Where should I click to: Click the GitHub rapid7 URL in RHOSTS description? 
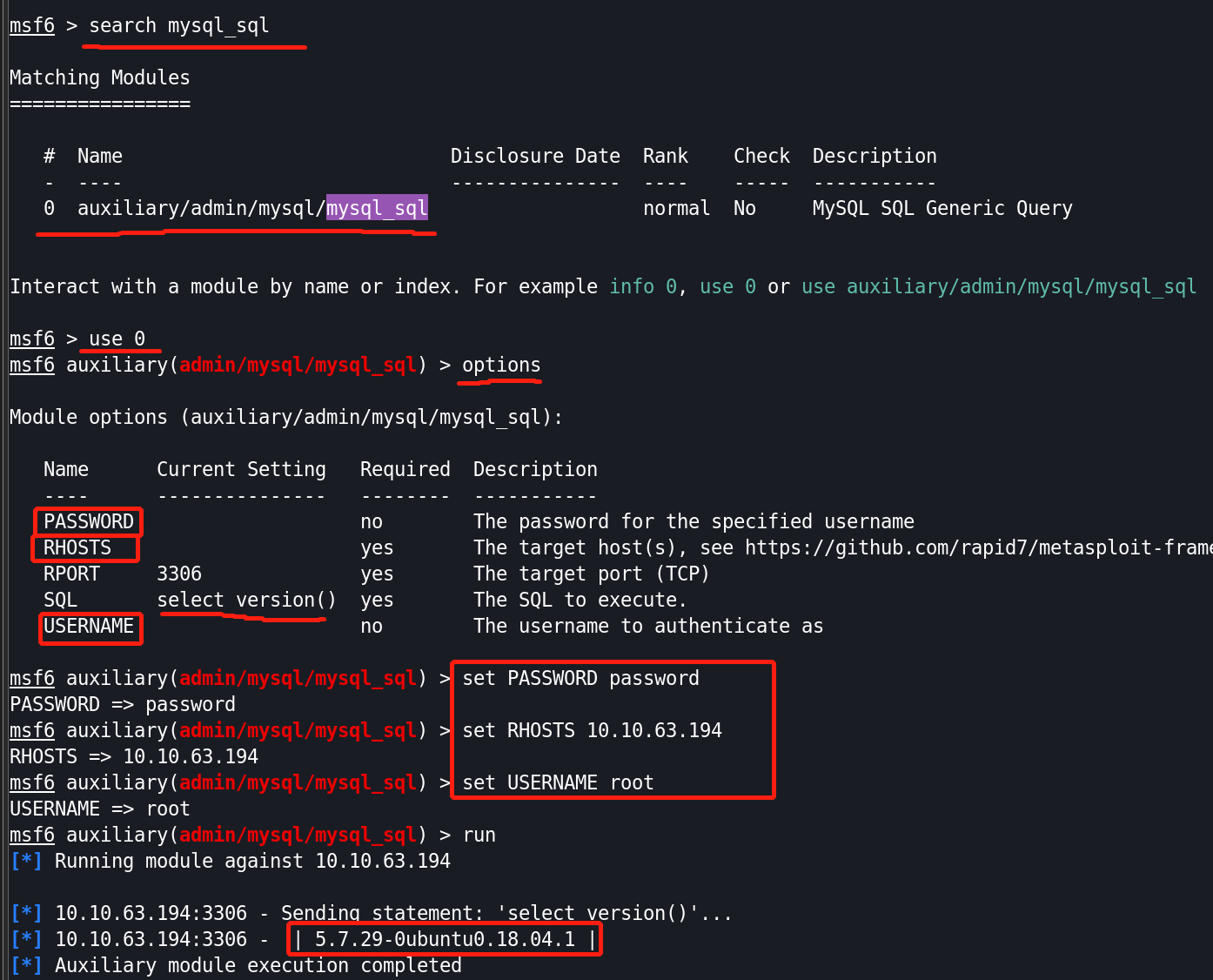(x=979, y=547)
